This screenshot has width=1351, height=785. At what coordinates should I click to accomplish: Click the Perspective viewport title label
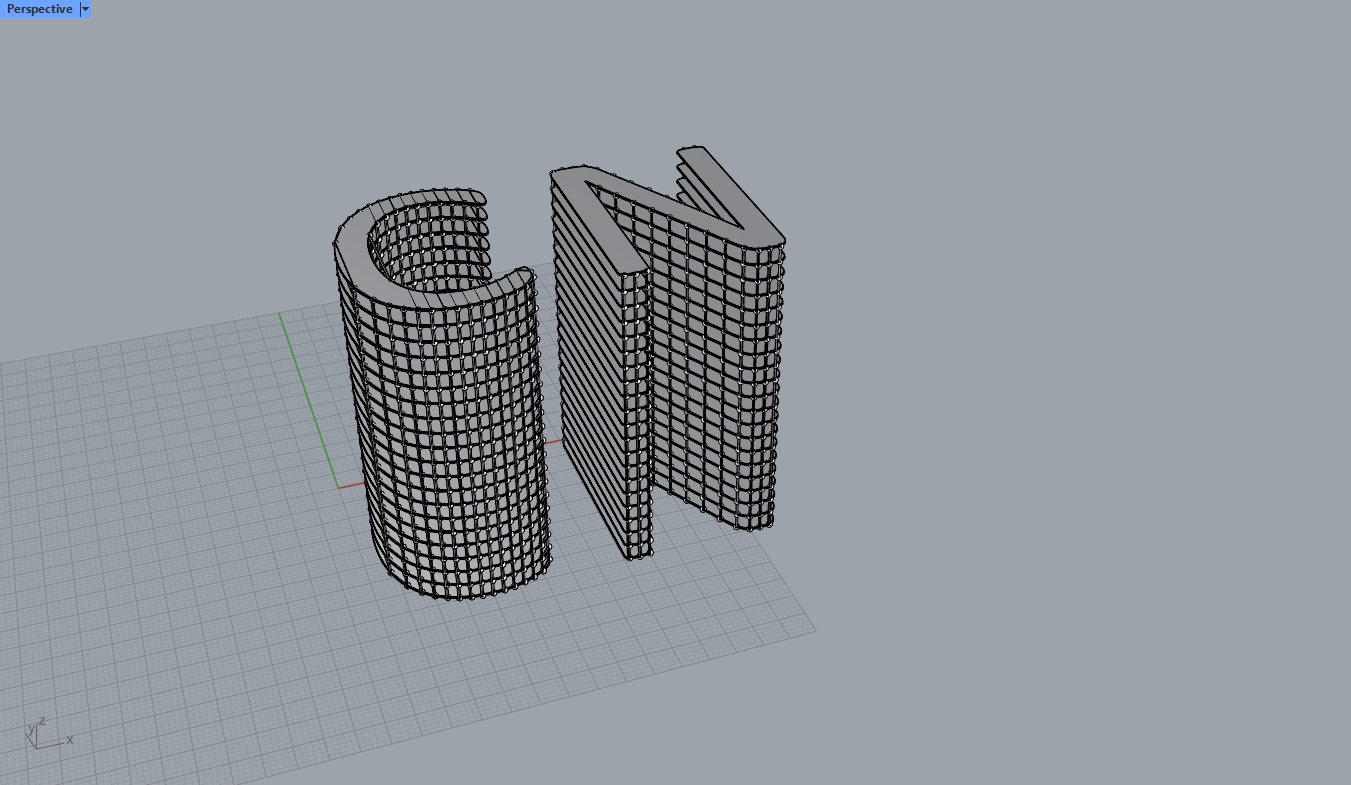40,9
